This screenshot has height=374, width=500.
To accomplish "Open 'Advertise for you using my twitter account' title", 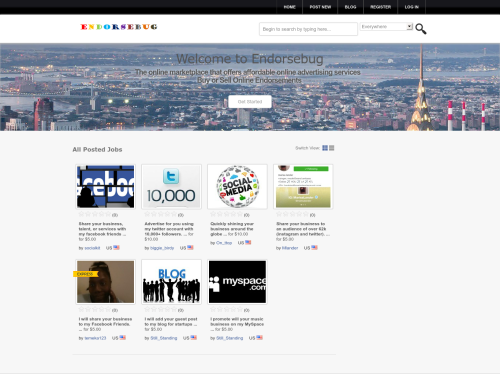I will coord(169,229).
